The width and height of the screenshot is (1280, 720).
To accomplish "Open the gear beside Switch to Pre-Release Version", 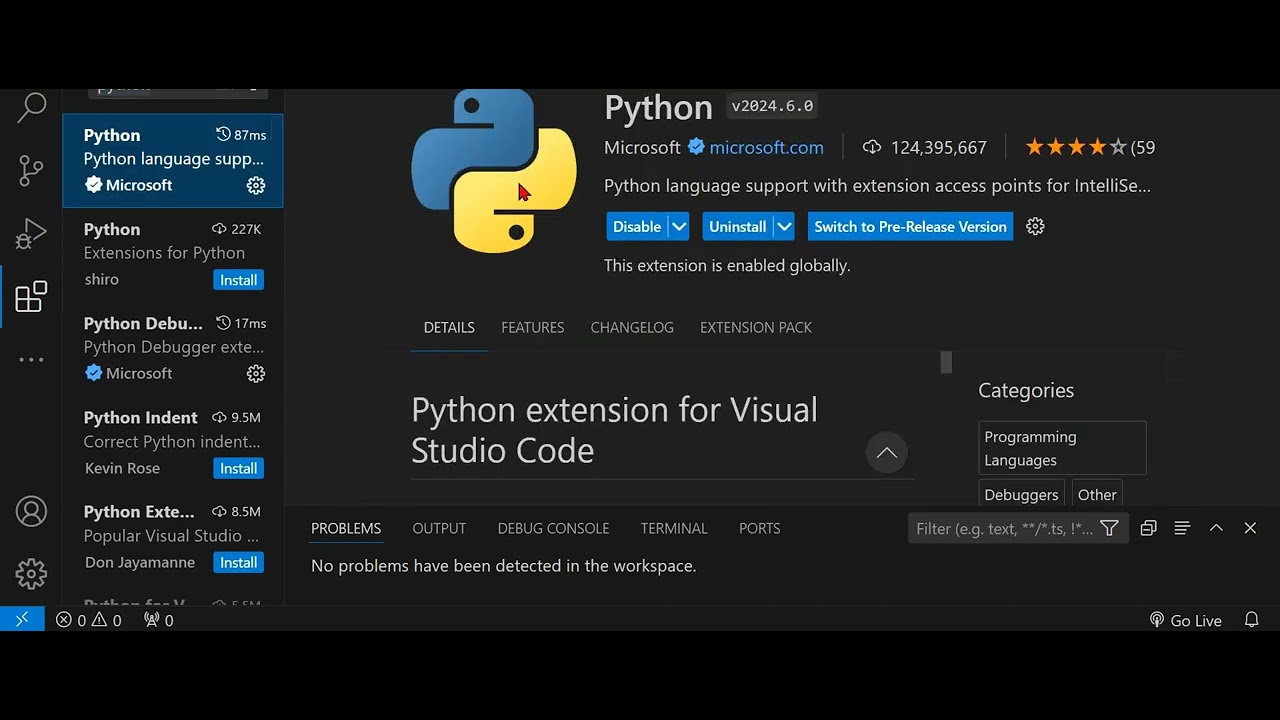I will tap(1036, 227).
